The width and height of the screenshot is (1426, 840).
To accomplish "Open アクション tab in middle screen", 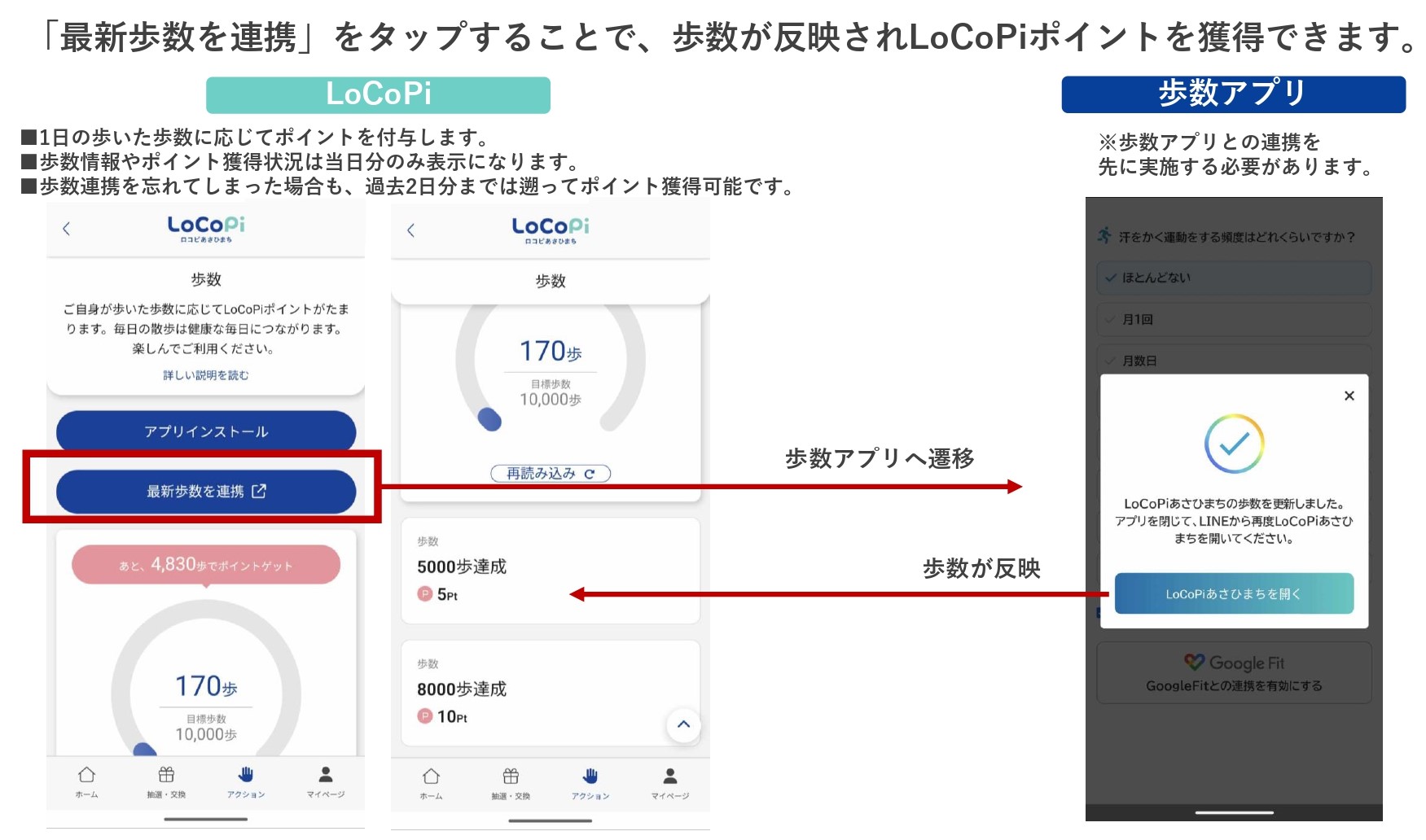I will point(590,784).
